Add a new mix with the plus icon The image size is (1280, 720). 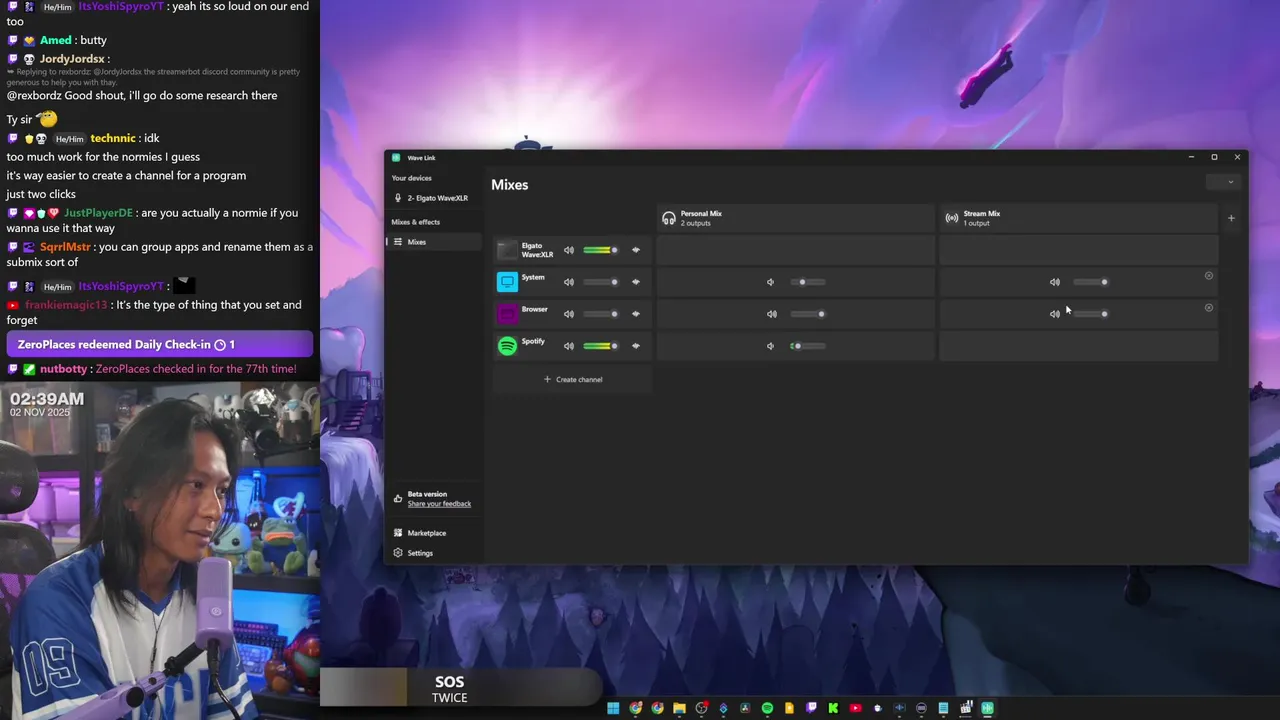(1231, 218)
